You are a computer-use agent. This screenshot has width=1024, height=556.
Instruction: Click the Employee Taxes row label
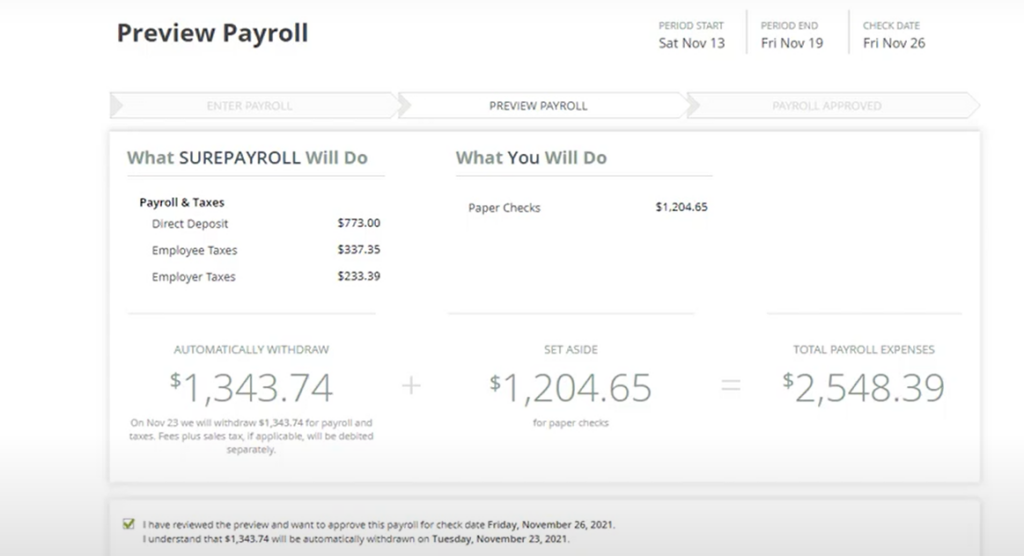click(x=195, y=250)
